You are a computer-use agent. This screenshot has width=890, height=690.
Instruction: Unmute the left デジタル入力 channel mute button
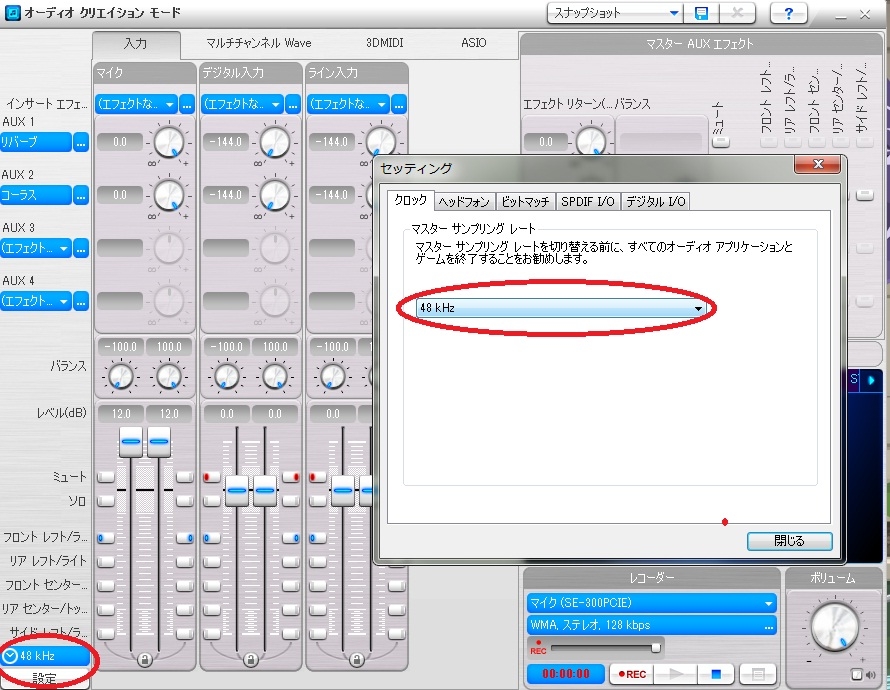tap(210, 478)
